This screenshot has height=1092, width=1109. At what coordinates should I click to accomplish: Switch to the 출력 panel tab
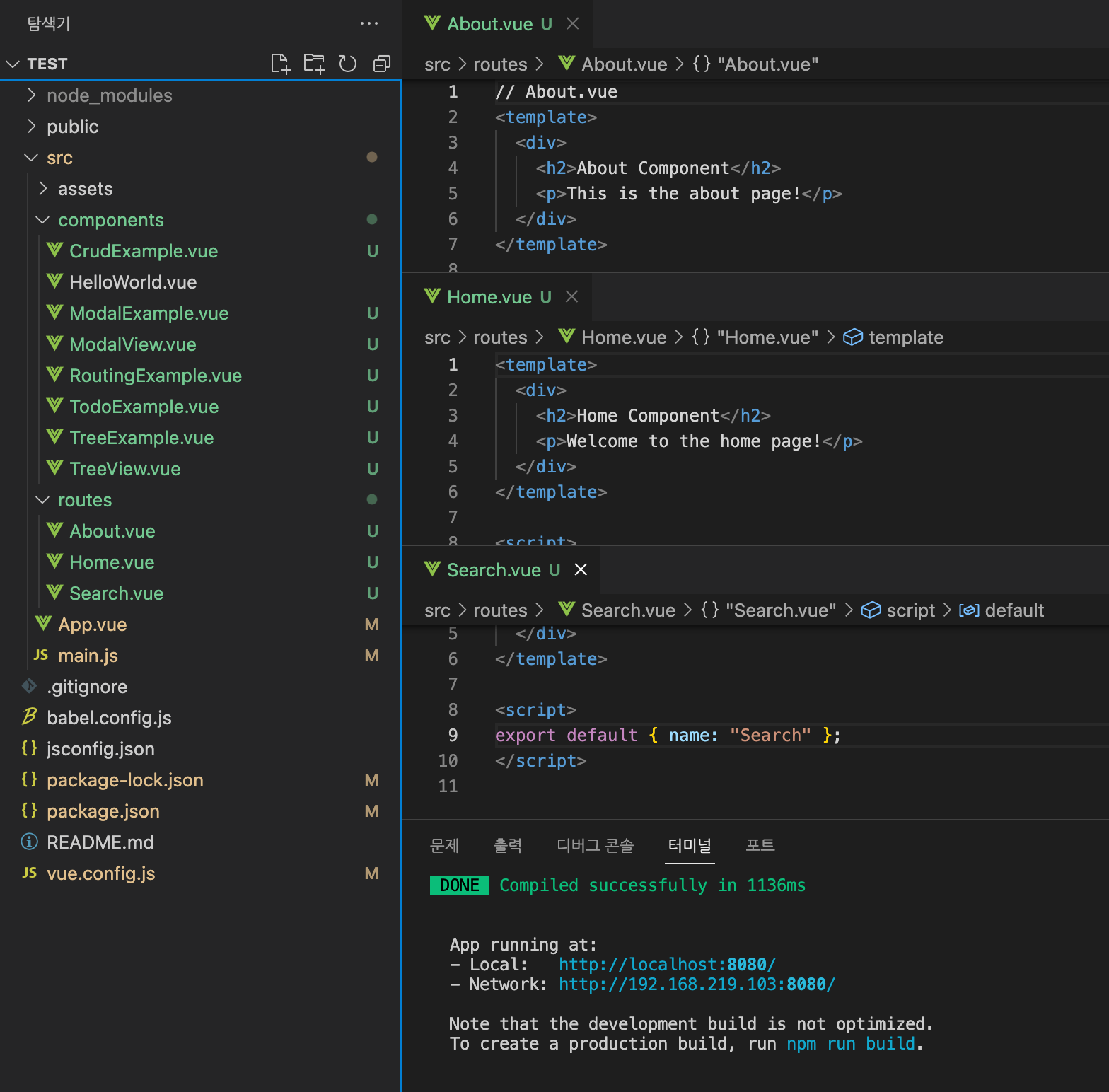click(508, 845)
